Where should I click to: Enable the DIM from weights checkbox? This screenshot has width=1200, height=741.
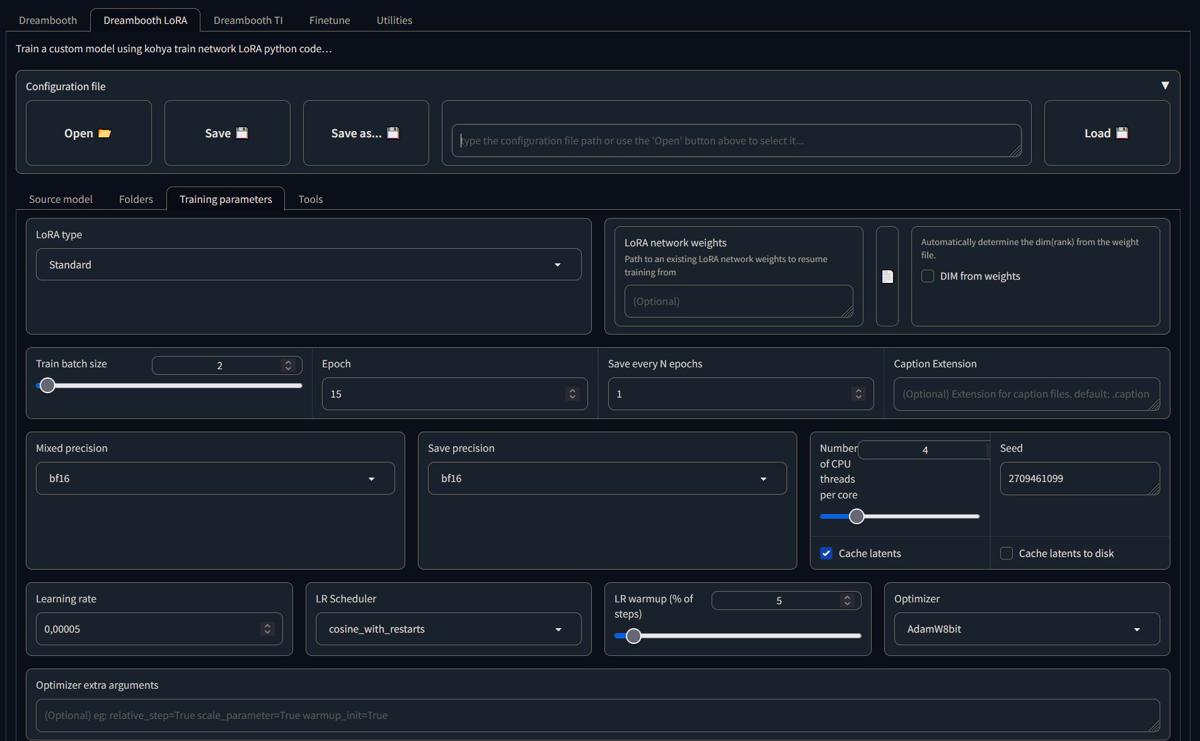point(928,276)
